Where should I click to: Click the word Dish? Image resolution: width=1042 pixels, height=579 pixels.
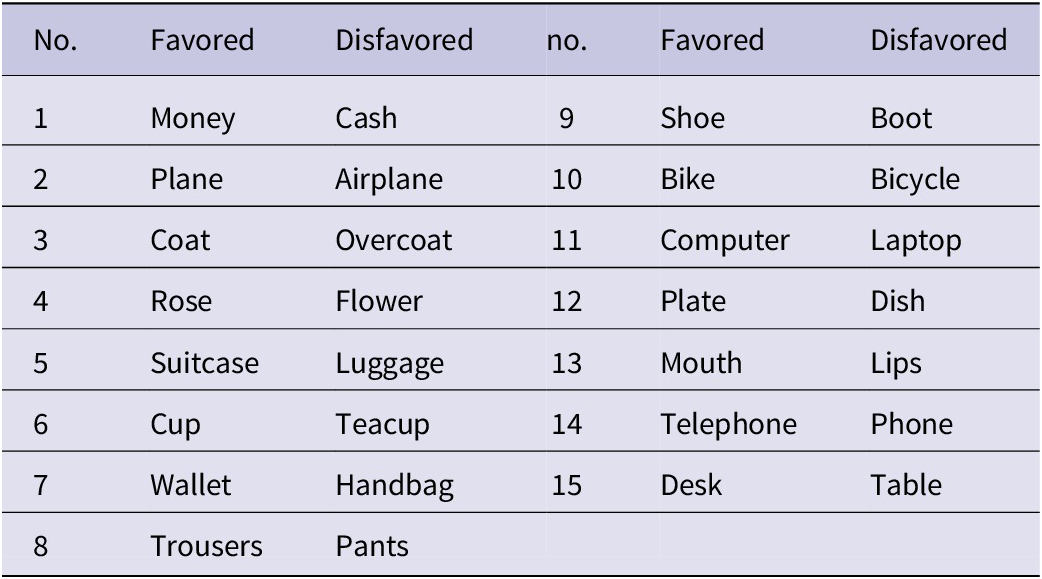pos(898,302)
